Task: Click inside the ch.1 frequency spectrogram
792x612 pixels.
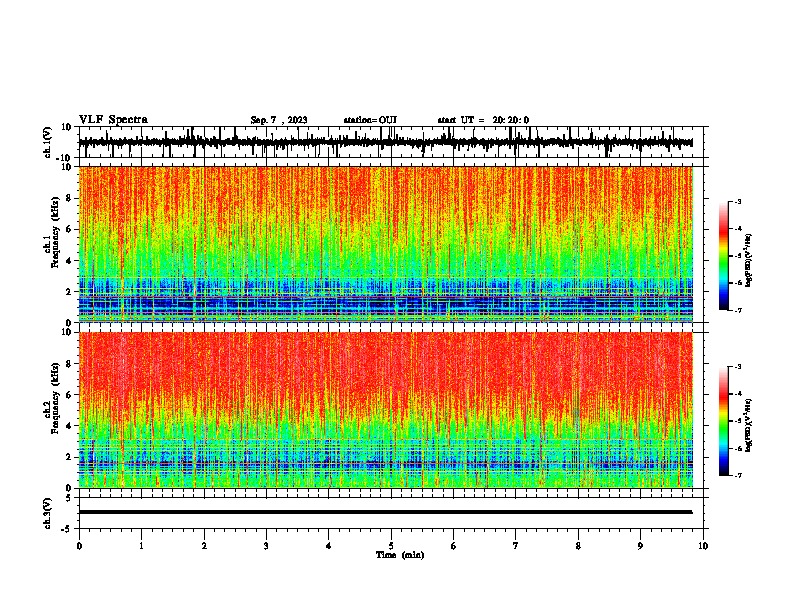Action: click(x=386, y=244)
